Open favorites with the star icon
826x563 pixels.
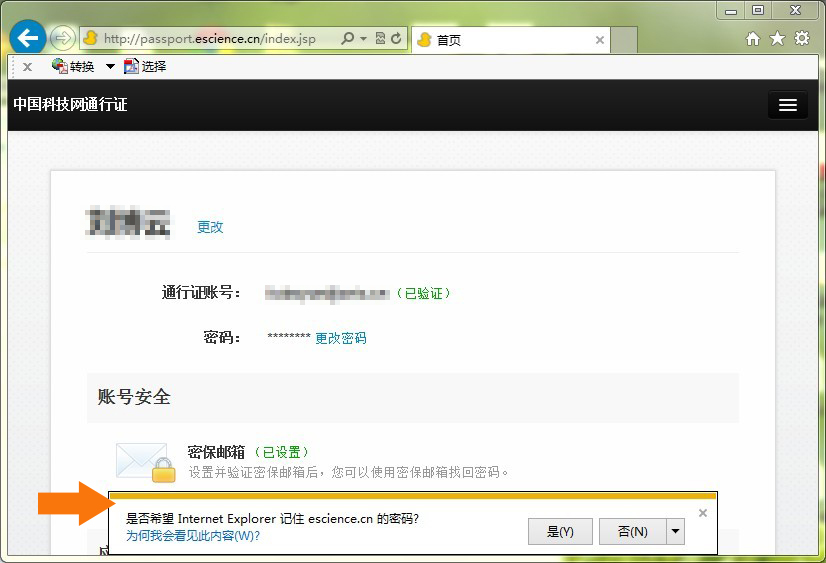(x=777, y=39)
